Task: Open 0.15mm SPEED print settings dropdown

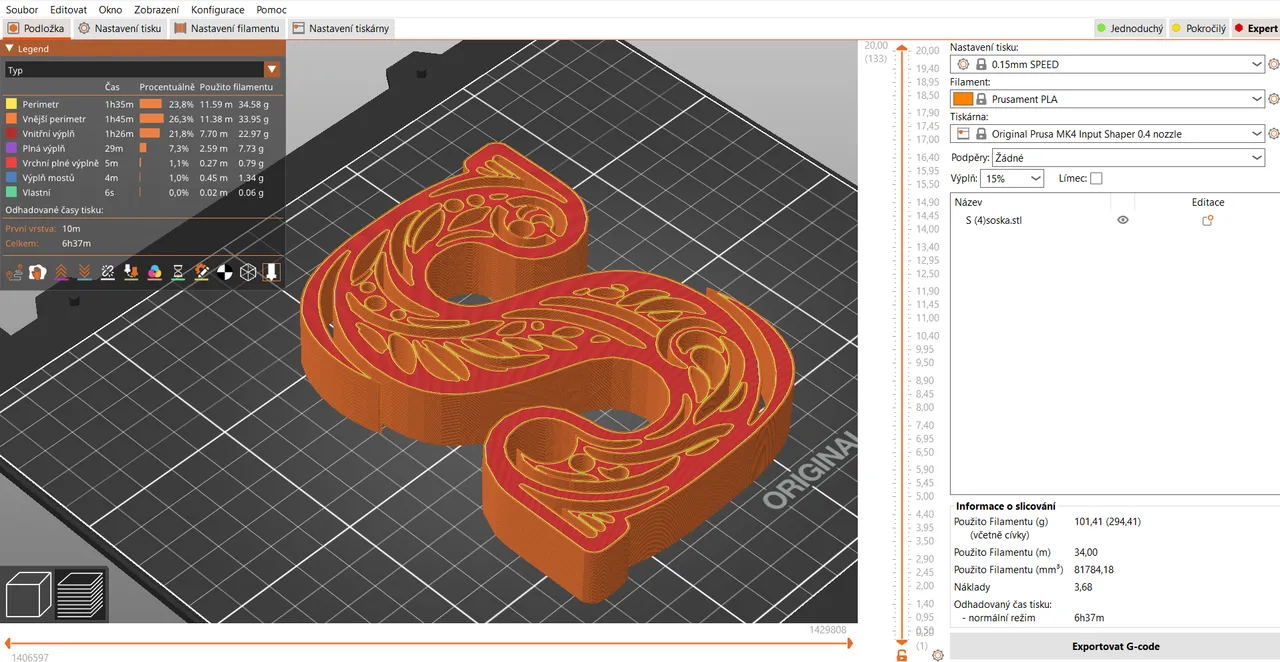Action: (1108, 64)
